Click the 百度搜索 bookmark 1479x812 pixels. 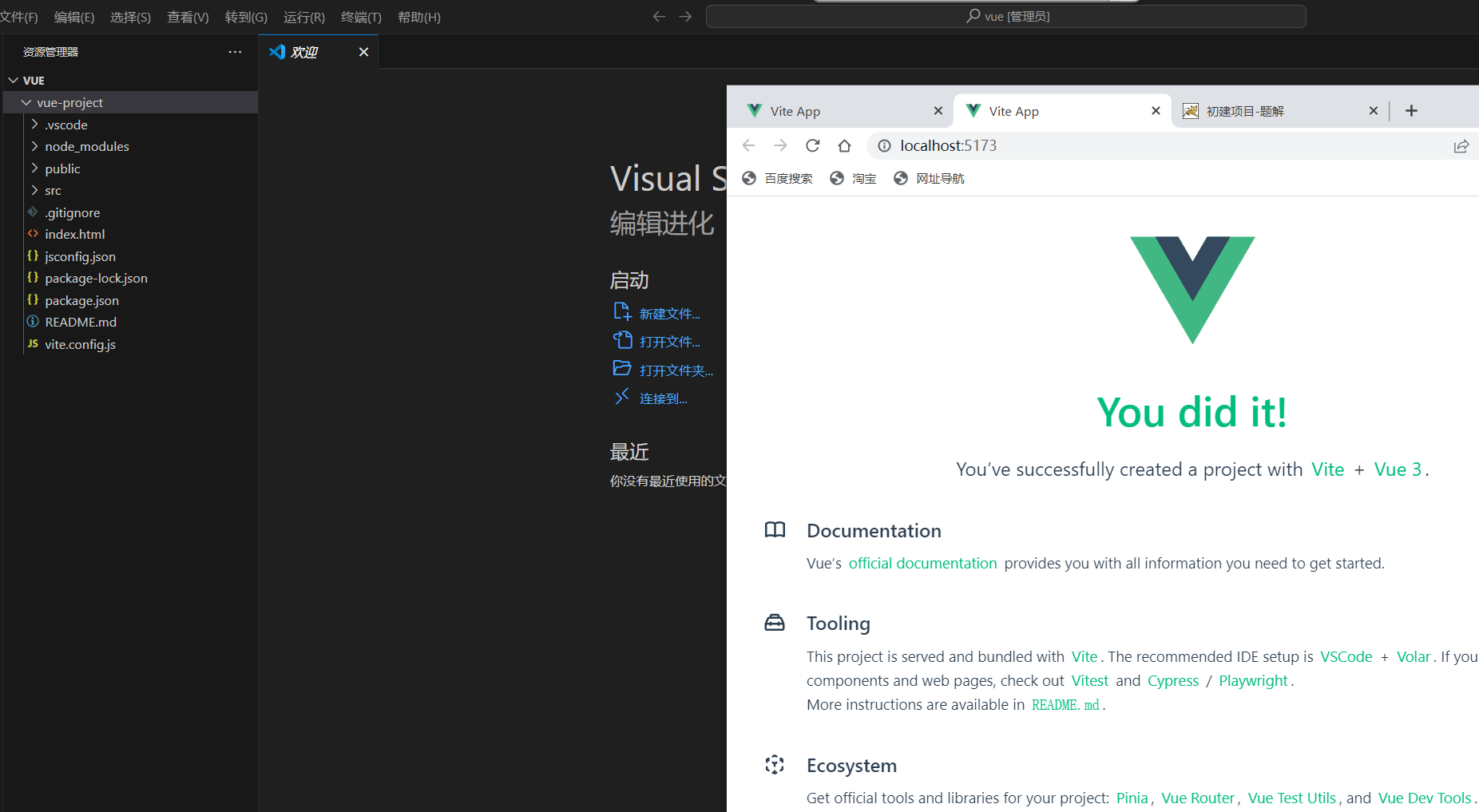coord(777,178)
